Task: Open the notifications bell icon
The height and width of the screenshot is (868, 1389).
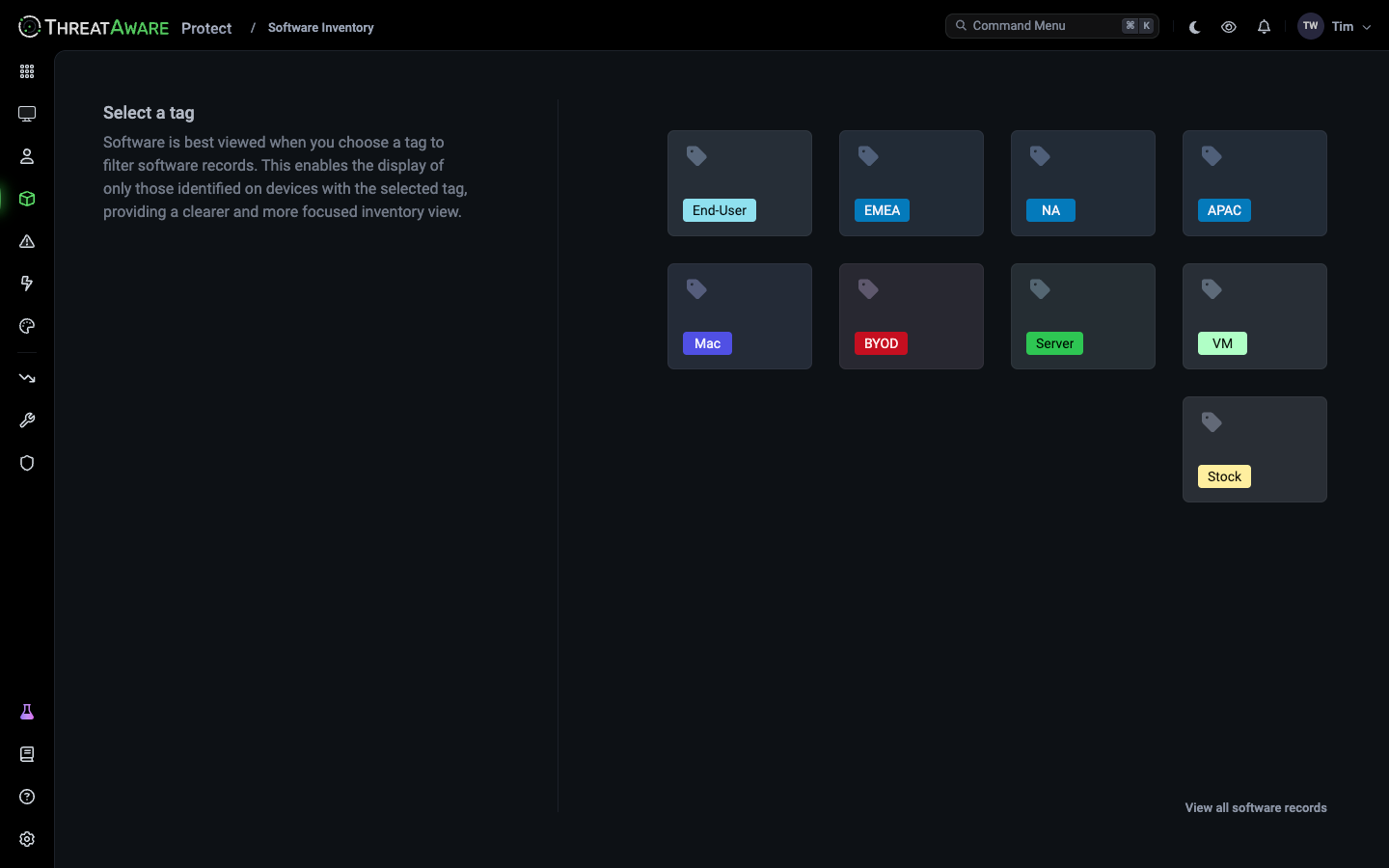Action: click(x=1264, y=27)
